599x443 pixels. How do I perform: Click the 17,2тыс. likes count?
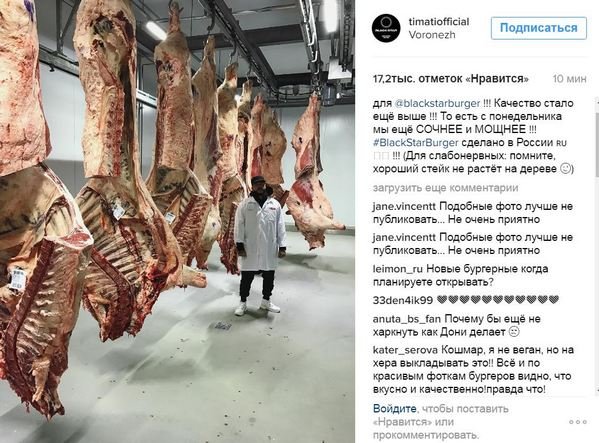(x=451, y=79)
